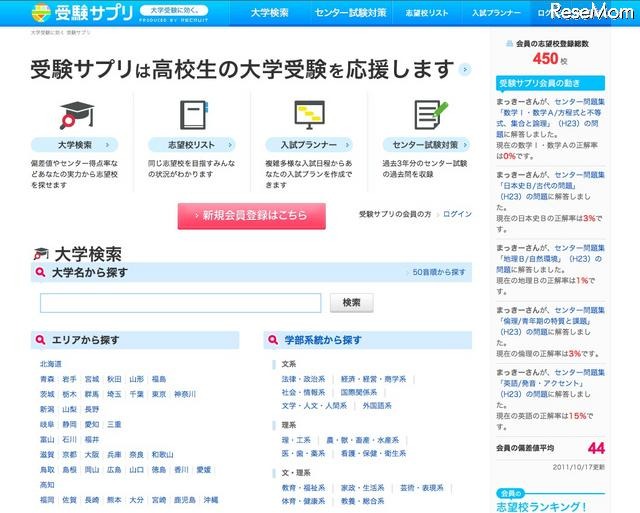The width and height of the screenshot is (640, 513).
Task: Open 大学検索 in the top navigation
Action: [269, 13]
